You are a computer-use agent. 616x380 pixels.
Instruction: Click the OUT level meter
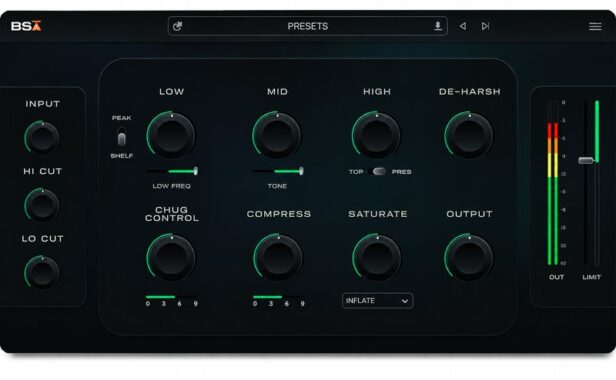(x=553, y=183)
